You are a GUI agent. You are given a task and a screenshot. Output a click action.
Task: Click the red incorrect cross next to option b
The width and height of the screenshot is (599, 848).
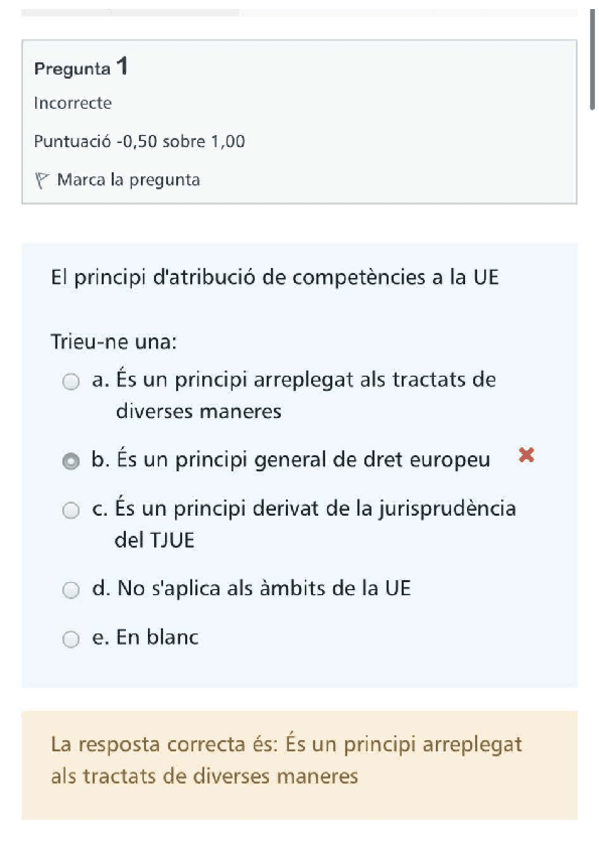(x=527, y=453)
